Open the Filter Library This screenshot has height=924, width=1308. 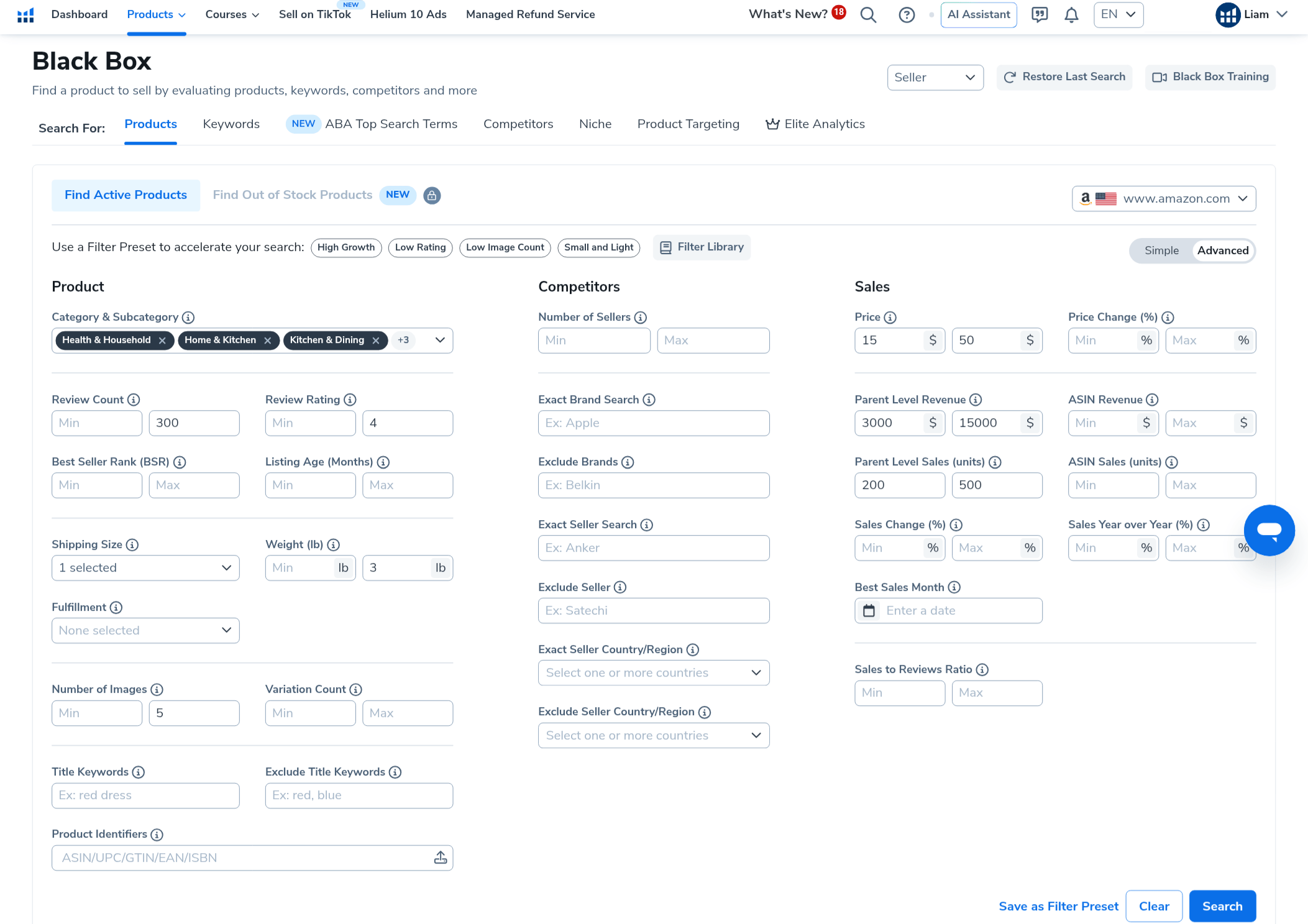pyautogui.click(x=702, y=247)
